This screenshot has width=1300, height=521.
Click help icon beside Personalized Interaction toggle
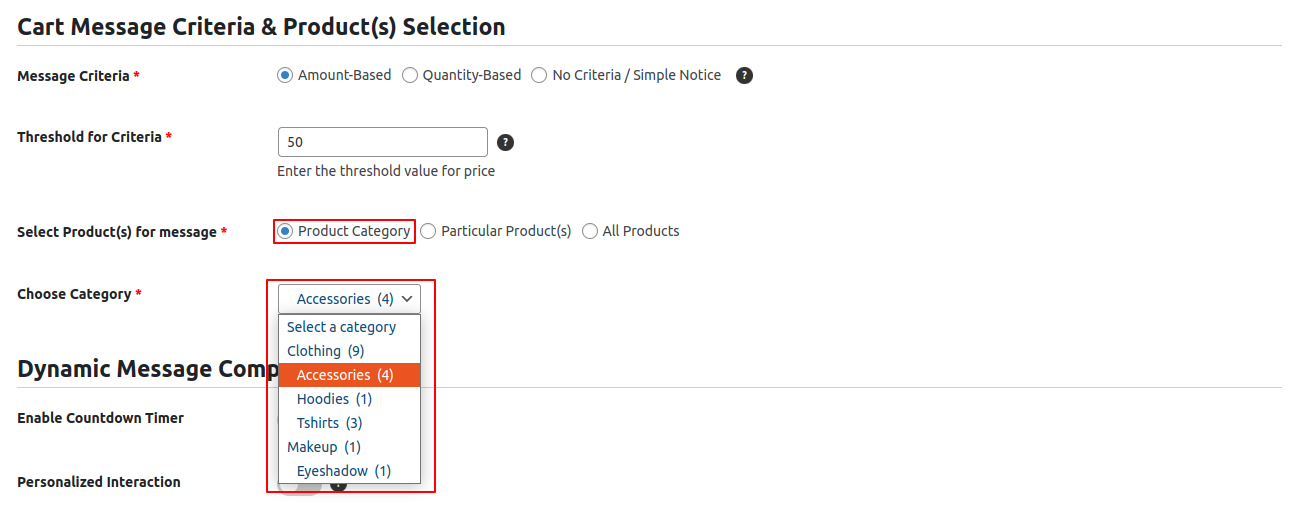[339, 486]
